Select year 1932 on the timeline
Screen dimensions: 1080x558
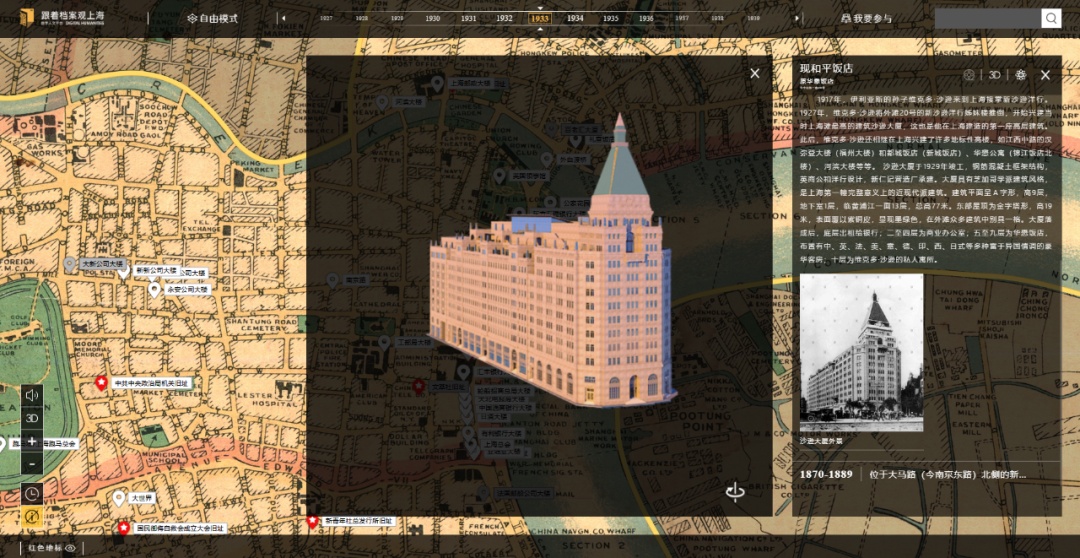pyautogui.click(x=504, y=19)
